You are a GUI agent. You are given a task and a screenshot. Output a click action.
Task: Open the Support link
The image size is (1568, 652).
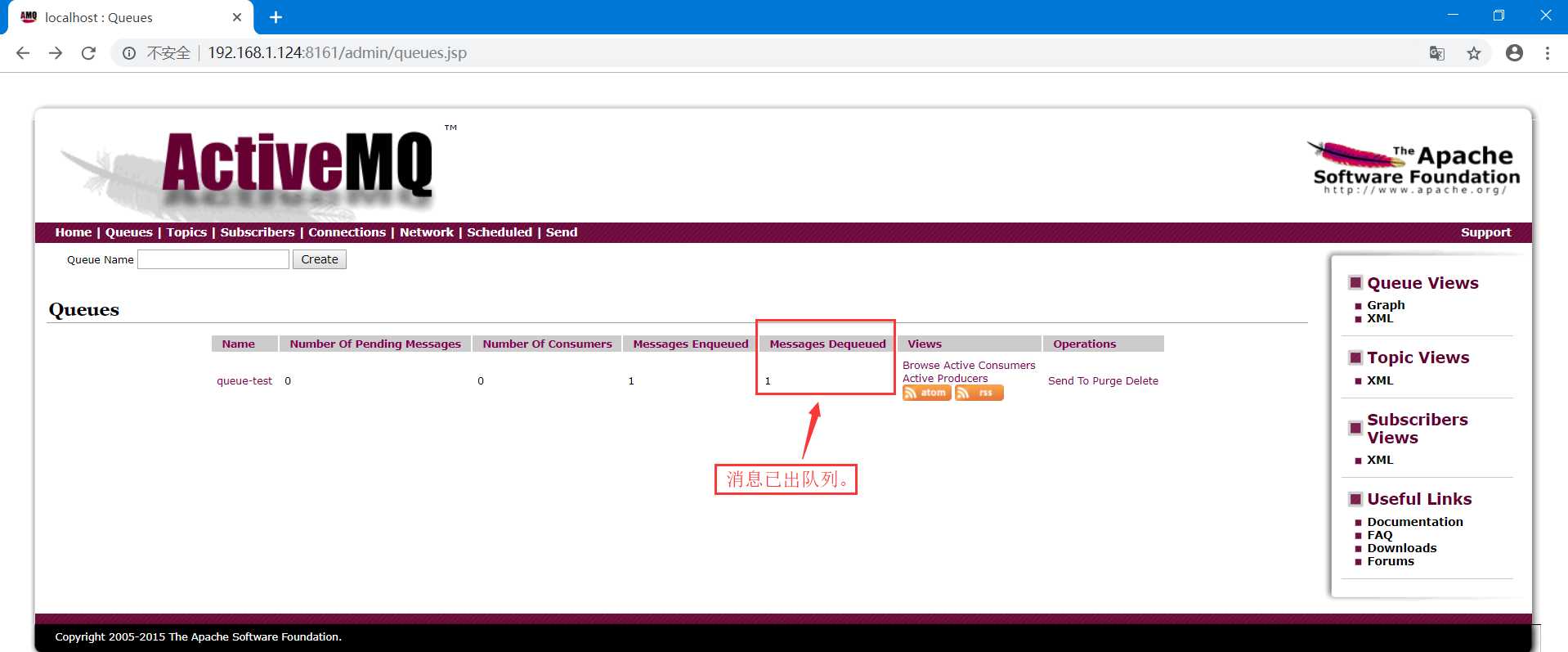[x=1485, y=232]
